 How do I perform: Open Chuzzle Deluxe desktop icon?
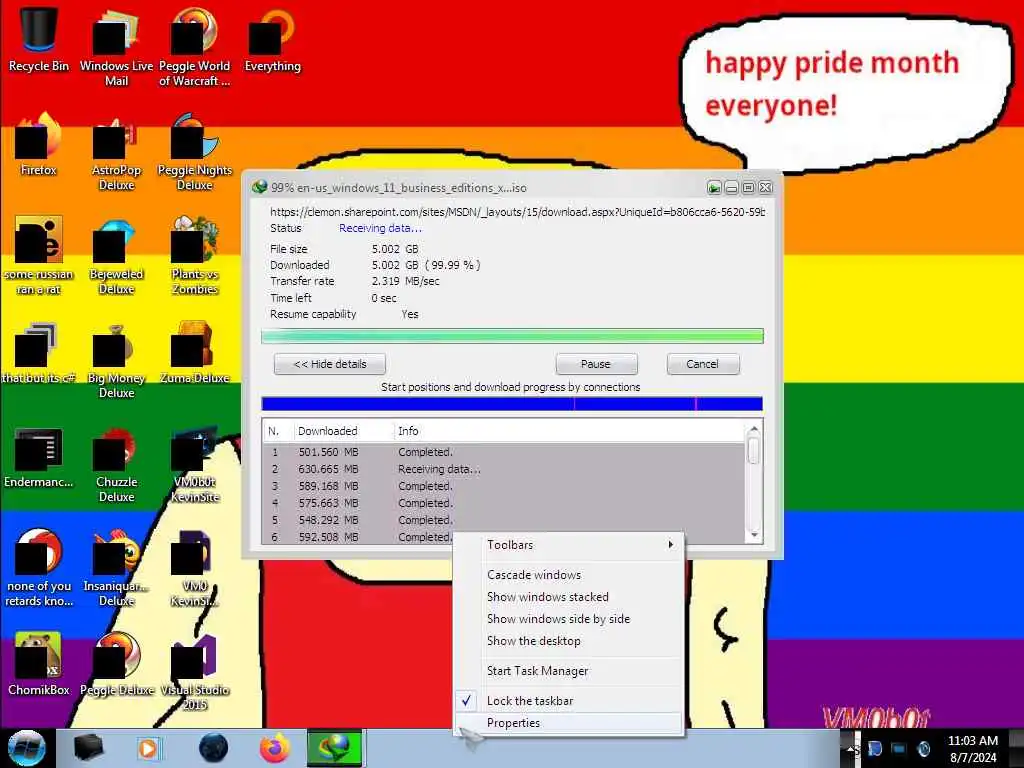click(x=116, y=464)
